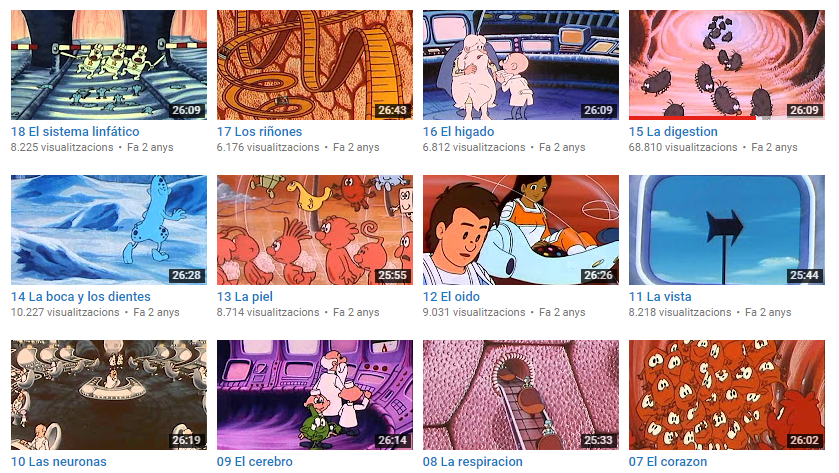Click the '17 Los riñones' title link
Viewport: 839px width, 473px height.
tap(260, 132)
